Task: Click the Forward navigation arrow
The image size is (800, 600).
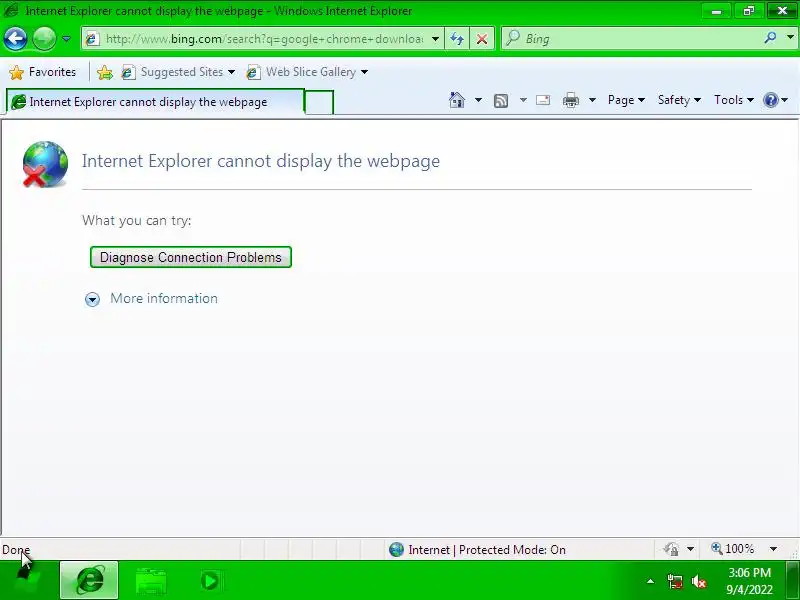Action: [x=44, y=38]
